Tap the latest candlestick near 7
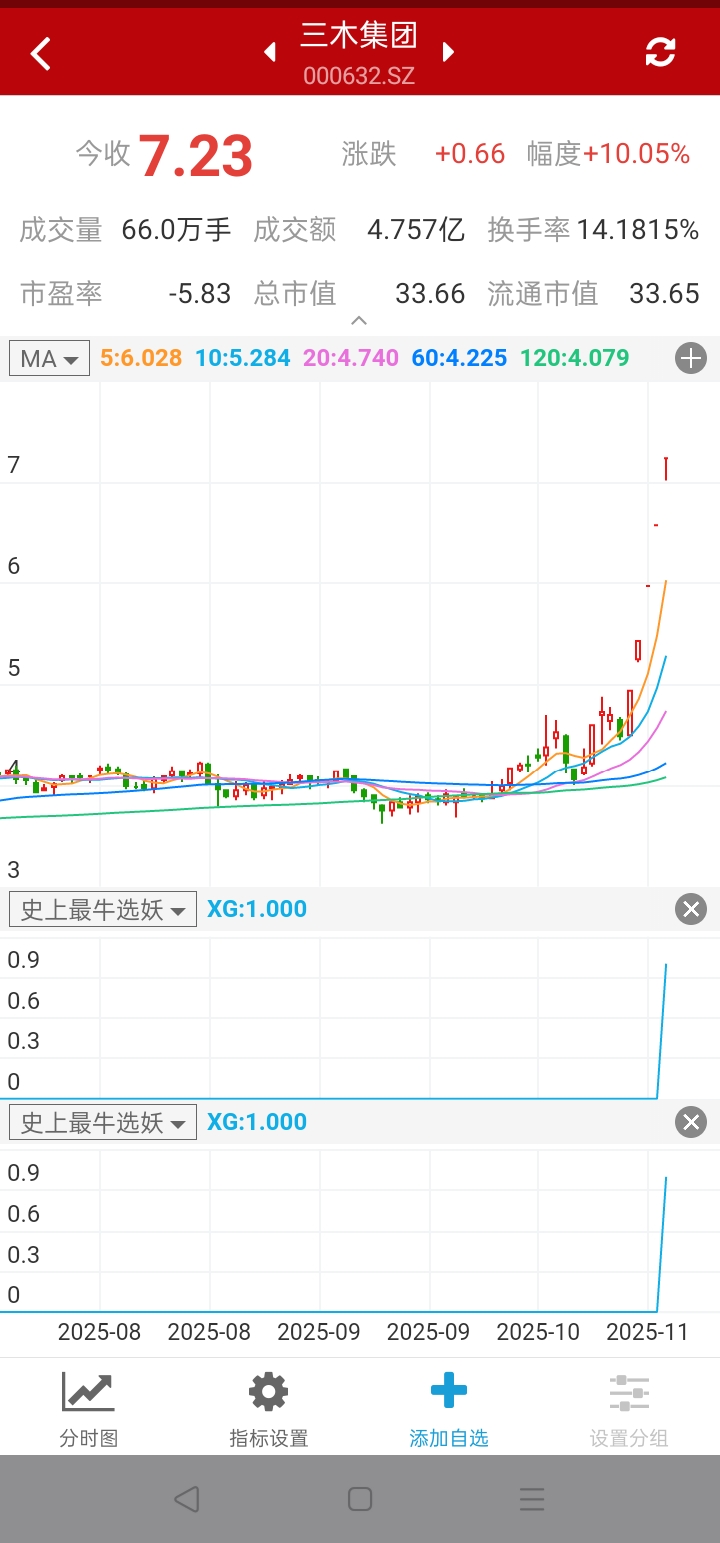Image resolution: width=720 pixels, height=1543 pixels. [x=666, y=468]
